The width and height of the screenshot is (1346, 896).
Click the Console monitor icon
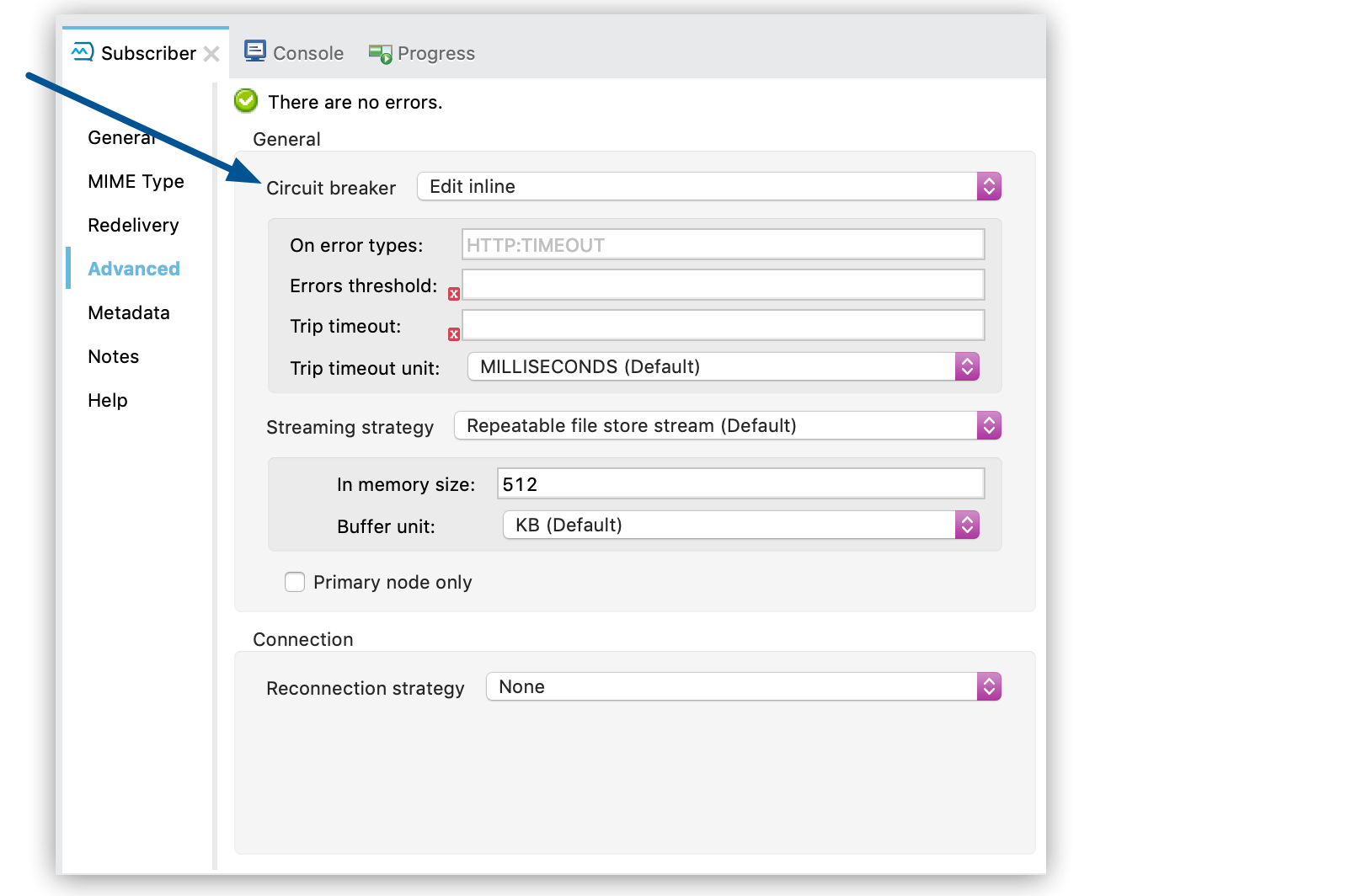point(255,51)
